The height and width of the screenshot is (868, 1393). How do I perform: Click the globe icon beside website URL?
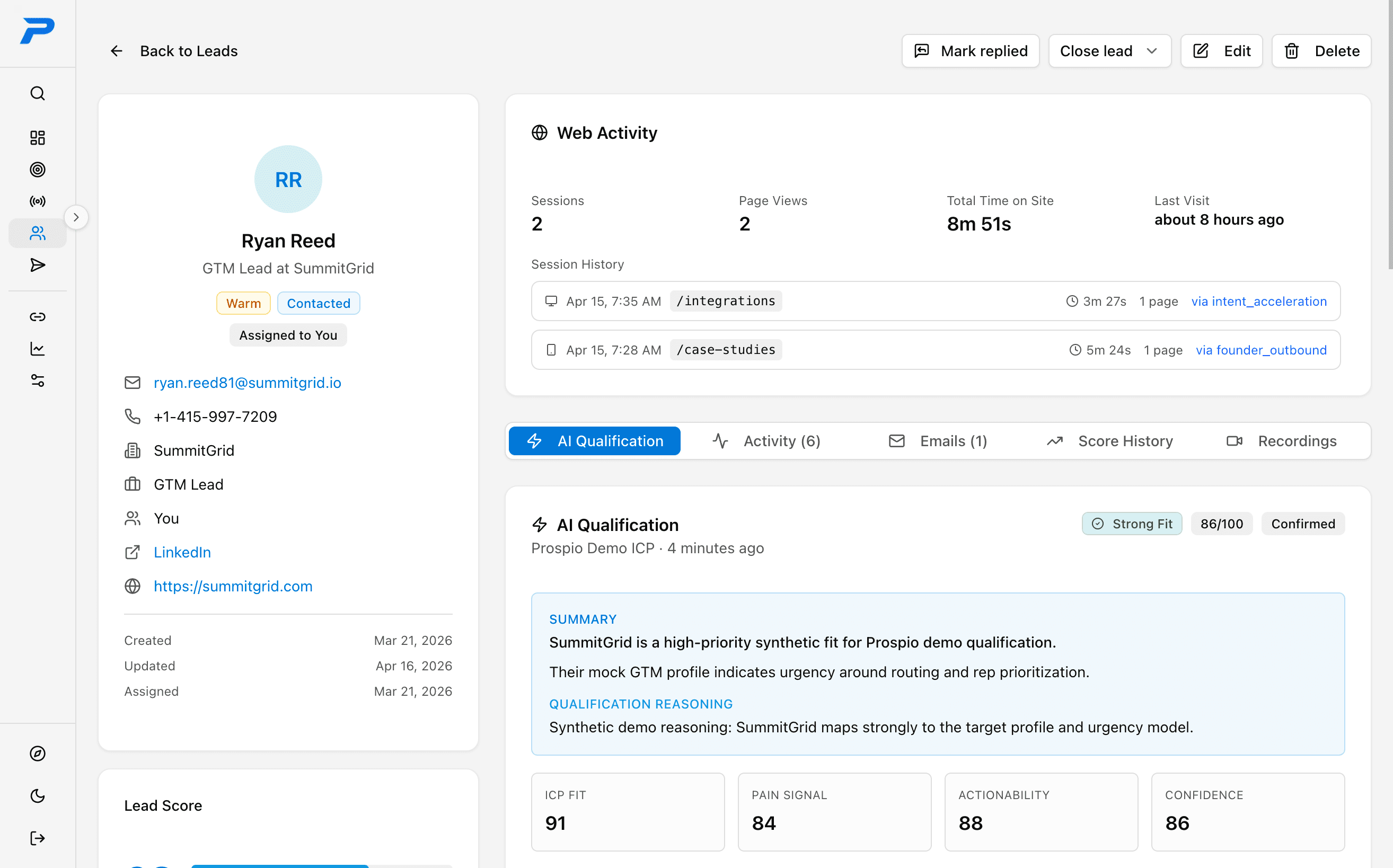[133, 586]
